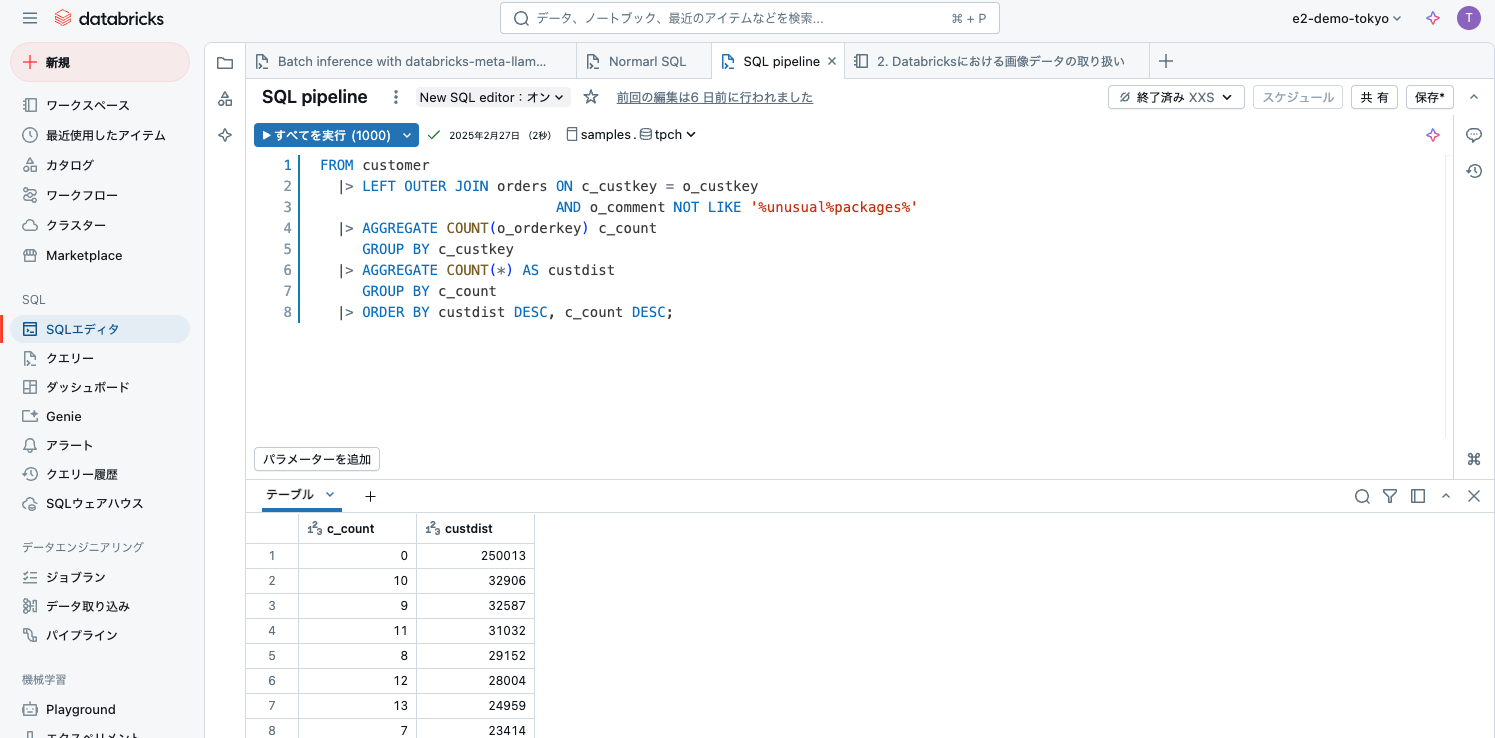This screenshot has height=738, width=1495.
Task: Open the samples catalog selector
Action: [598, 134]
